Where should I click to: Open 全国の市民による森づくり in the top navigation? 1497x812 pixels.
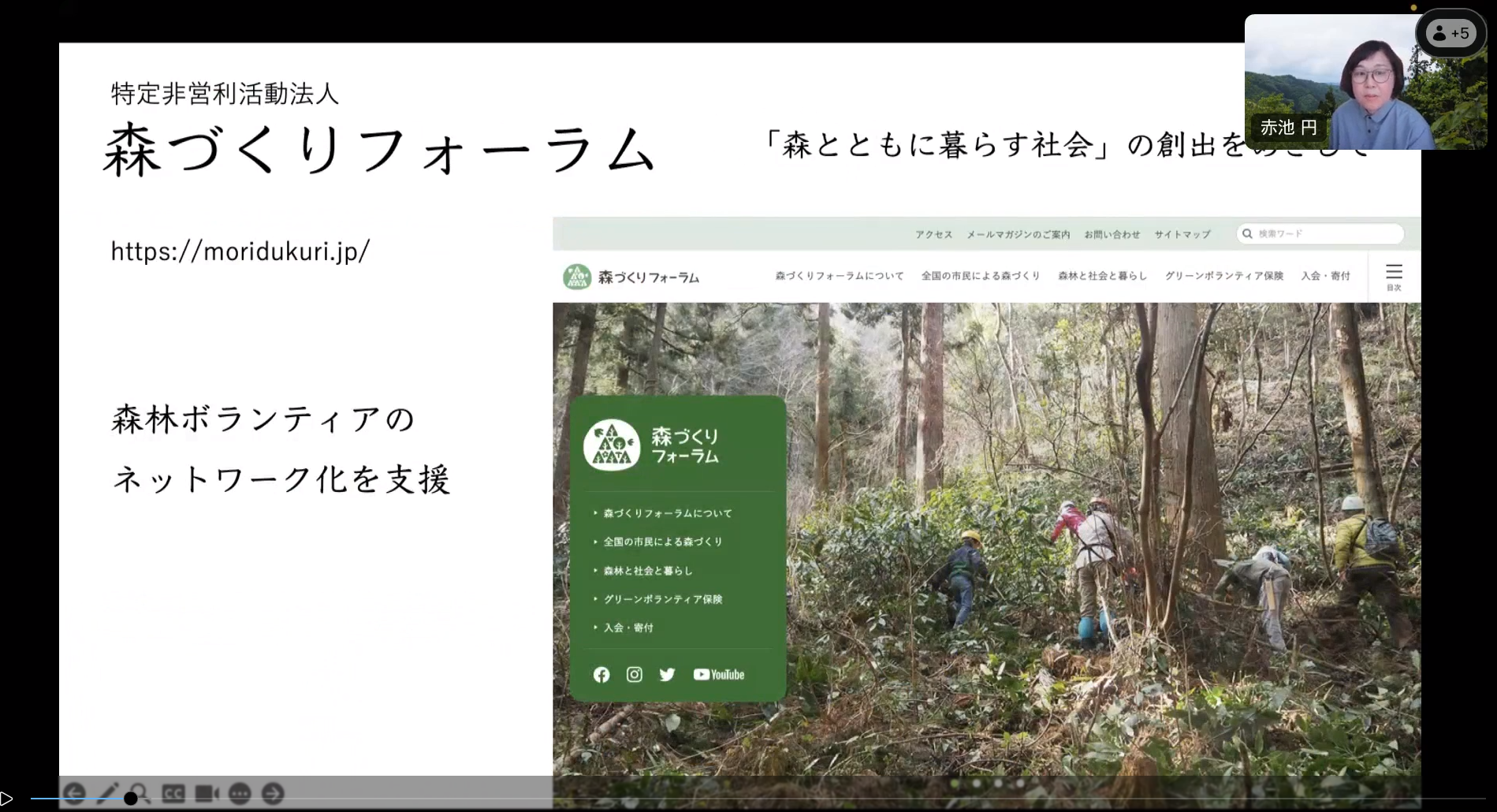click(981, 276)
